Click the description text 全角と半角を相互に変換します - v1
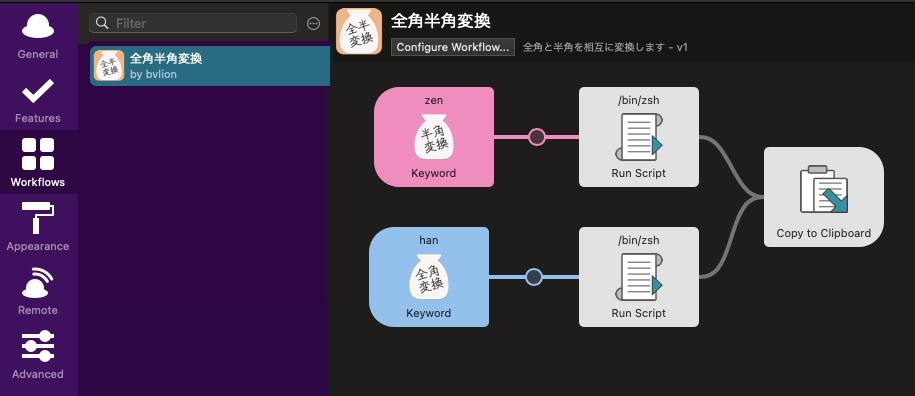This screenshot has height=396, width=915. (605, 47)
